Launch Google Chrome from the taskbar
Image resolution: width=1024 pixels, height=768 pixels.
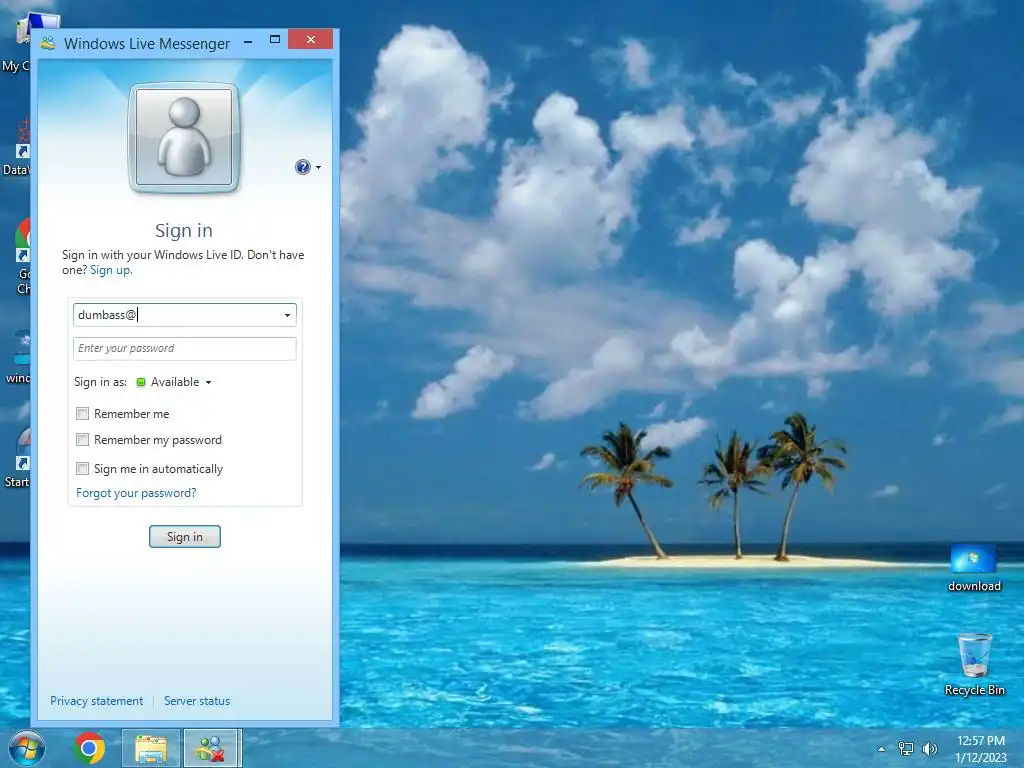[89, 748]
